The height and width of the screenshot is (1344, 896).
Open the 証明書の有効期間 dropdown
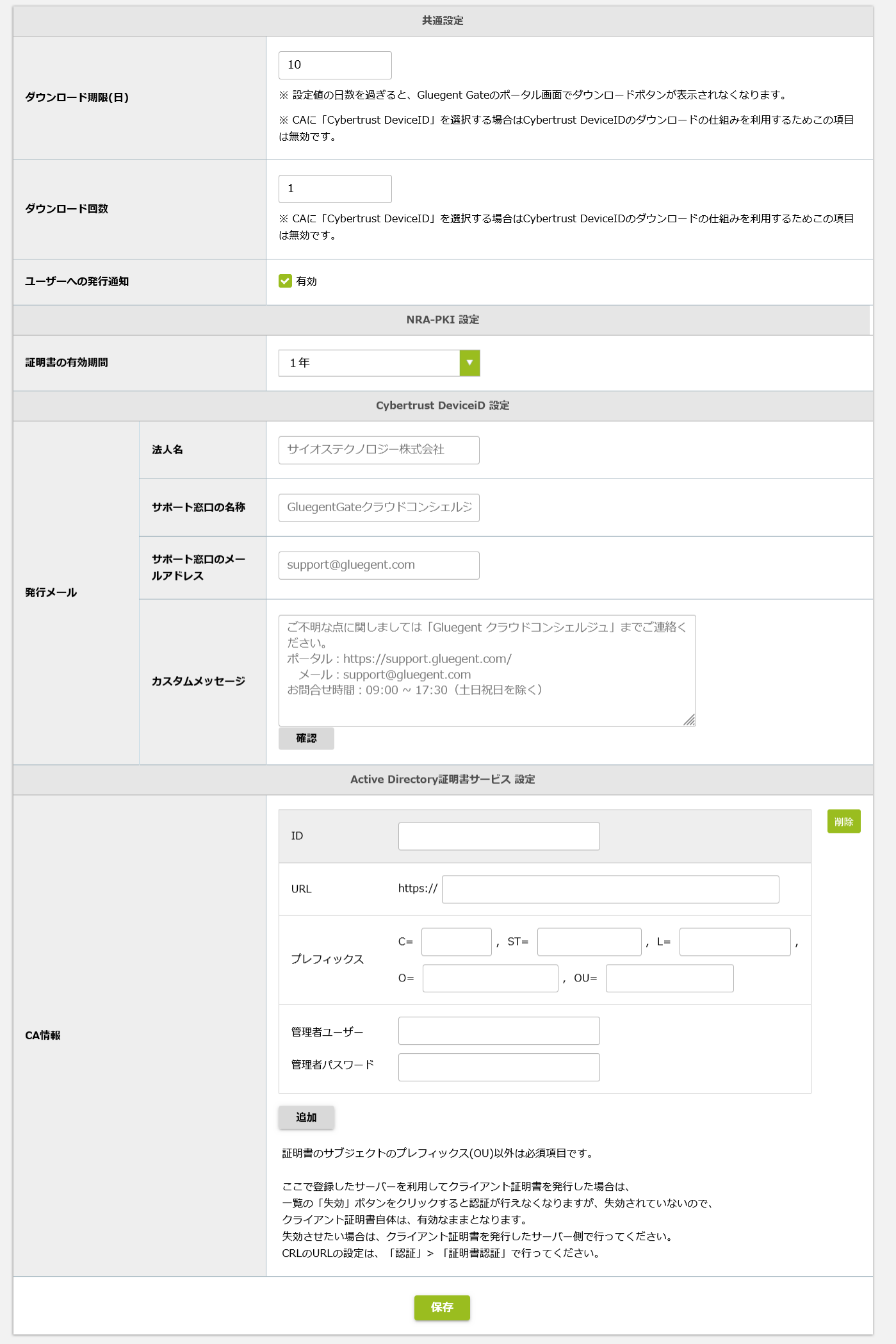tap(379, 363)
